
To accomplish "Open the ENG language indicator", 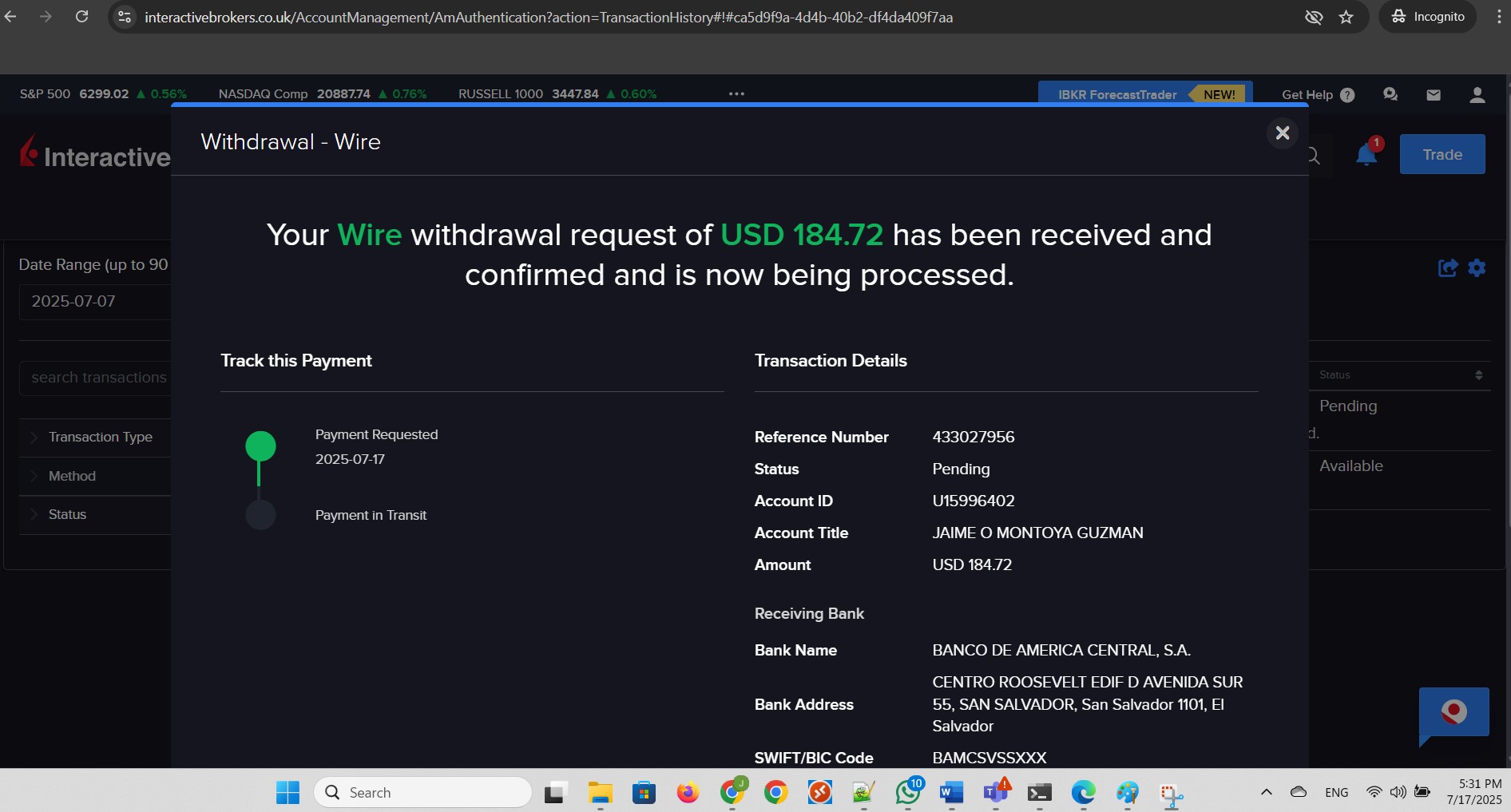I will pyautogui.click(x=1336, y=793).
